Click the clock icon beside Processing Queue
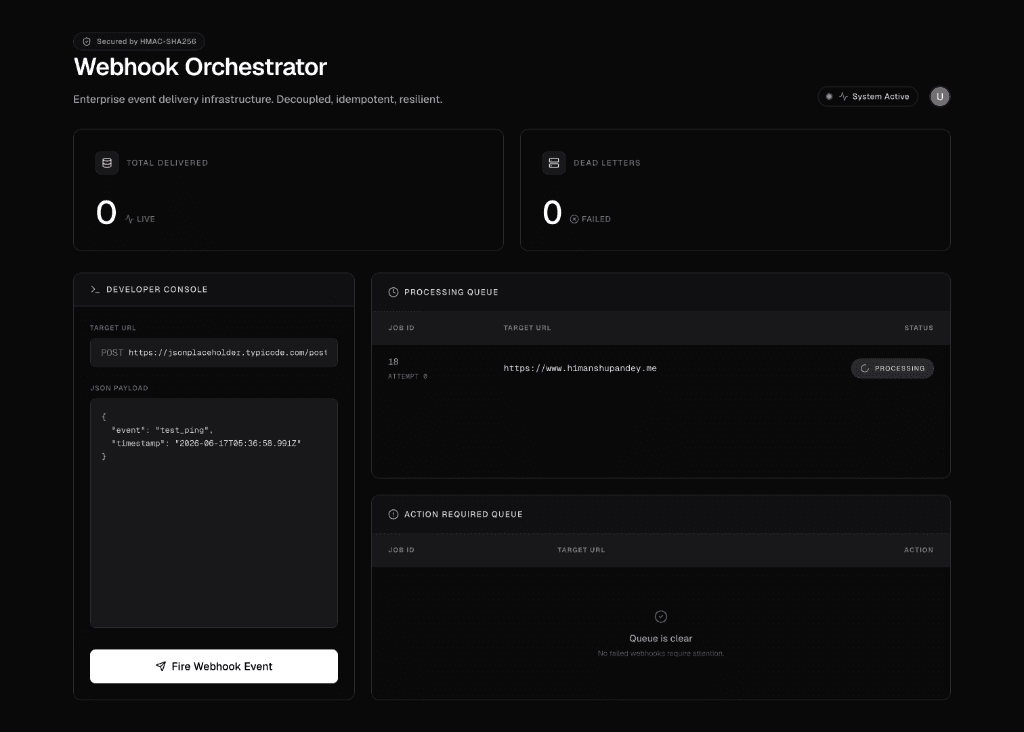Image resolution: width=1024 pixels, height=732 pixels. [393, 293]
